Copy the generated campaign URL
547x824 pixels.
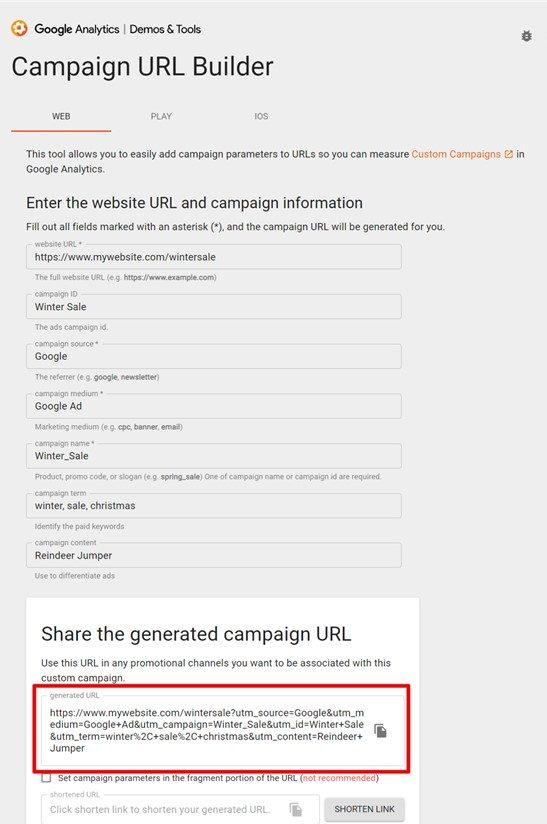(380, 730)
